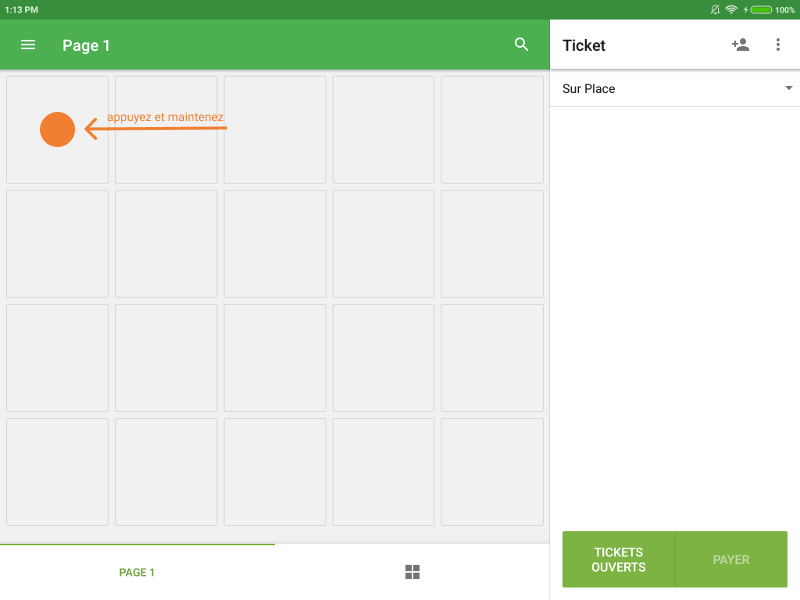
Task: Open the hamburger navigation menu
Action: [28, 45]
